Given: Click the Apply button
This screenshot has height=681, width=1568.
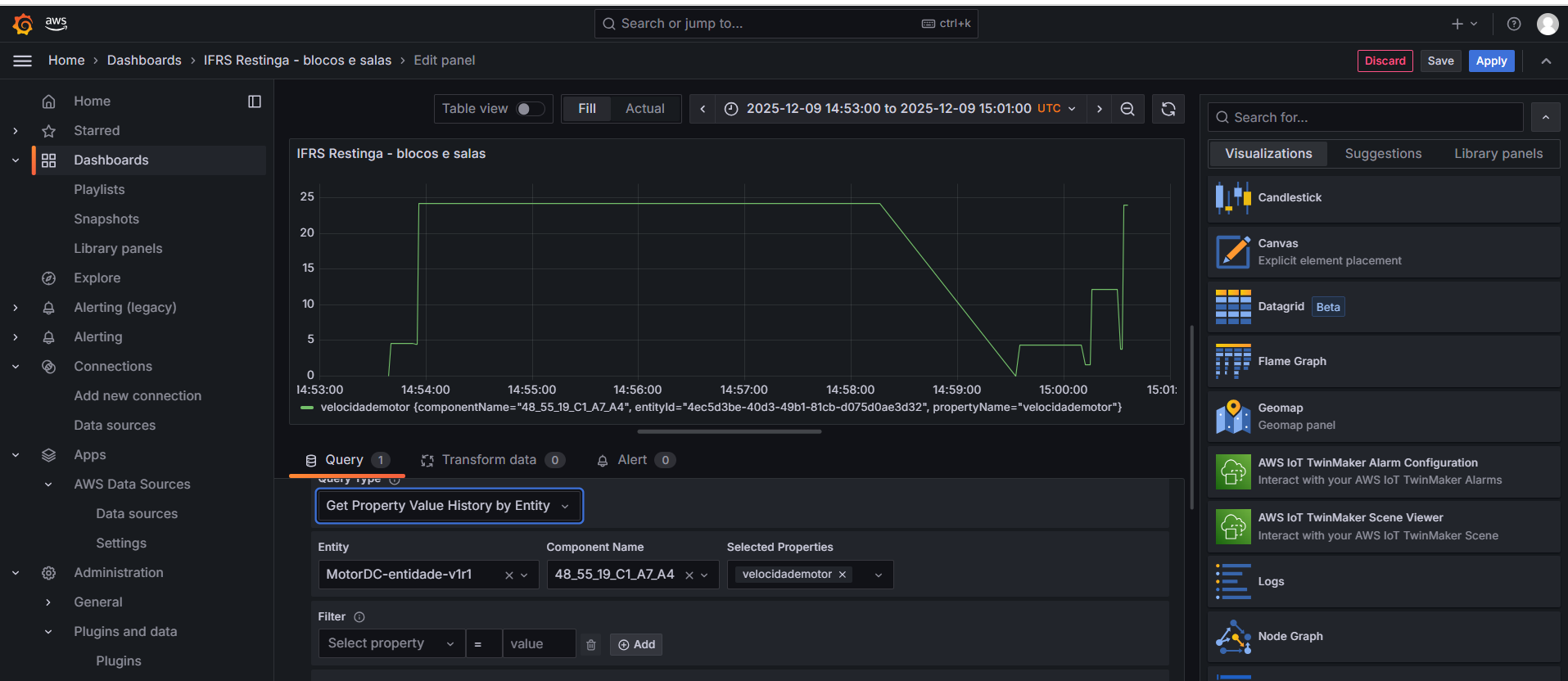Looking at the screenshot, I should 1491,61.
